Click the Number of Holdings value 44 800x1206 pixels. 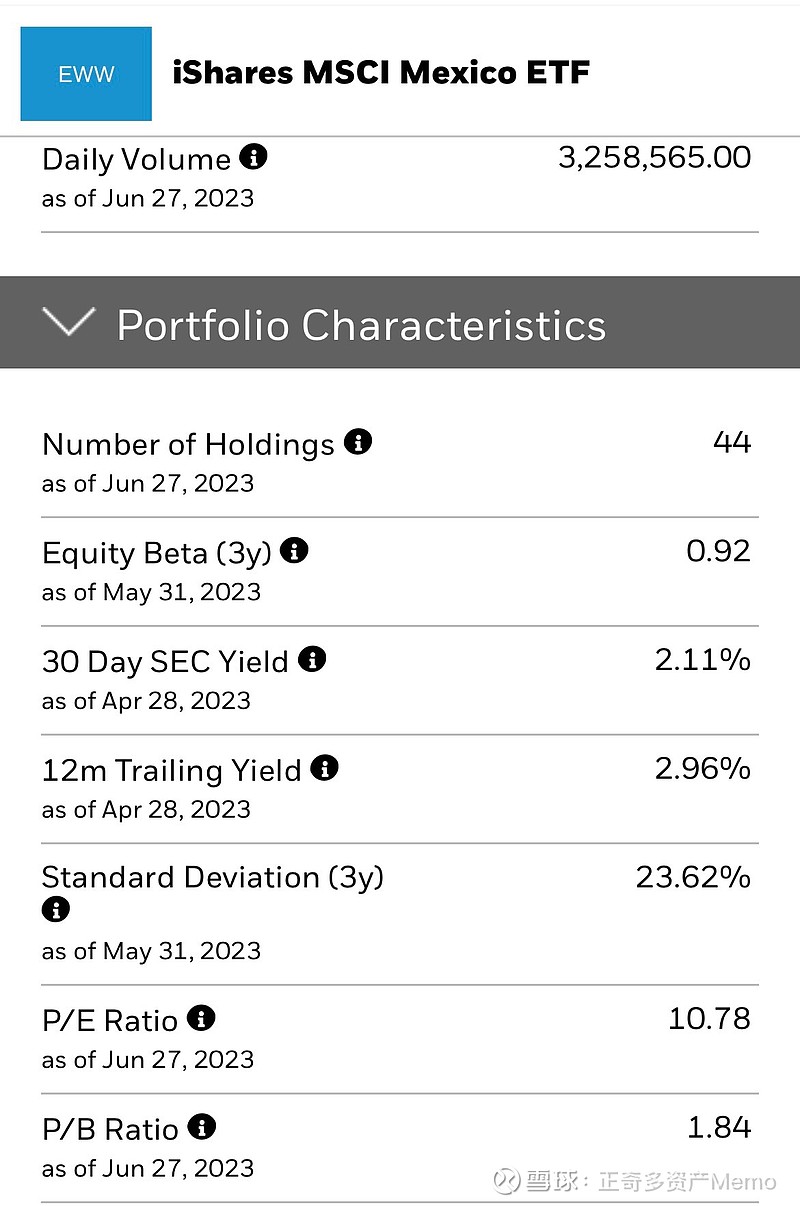tap(732, 442)
